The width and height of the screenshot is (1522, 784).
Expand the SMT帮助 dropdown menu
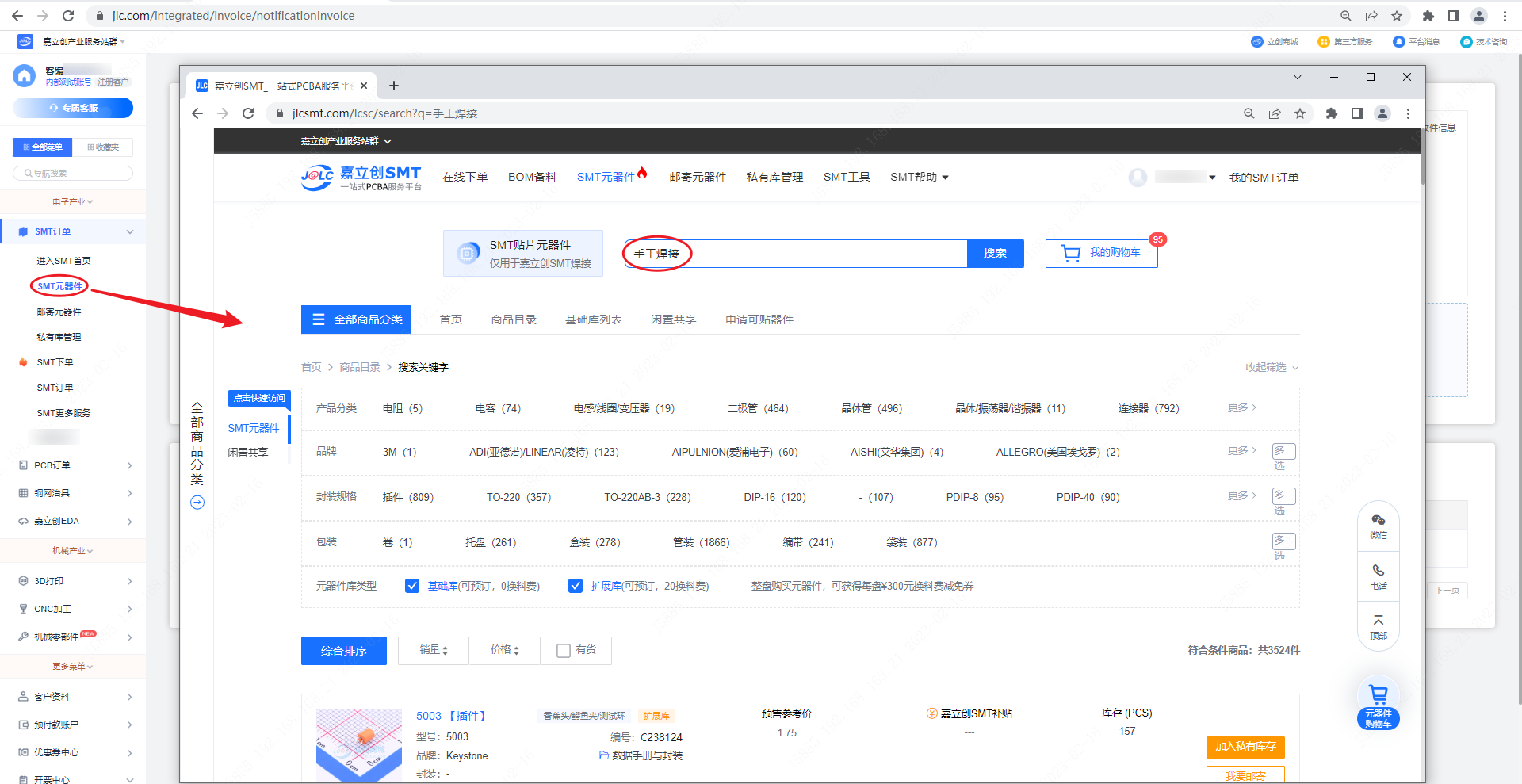[x=919, y=177]
